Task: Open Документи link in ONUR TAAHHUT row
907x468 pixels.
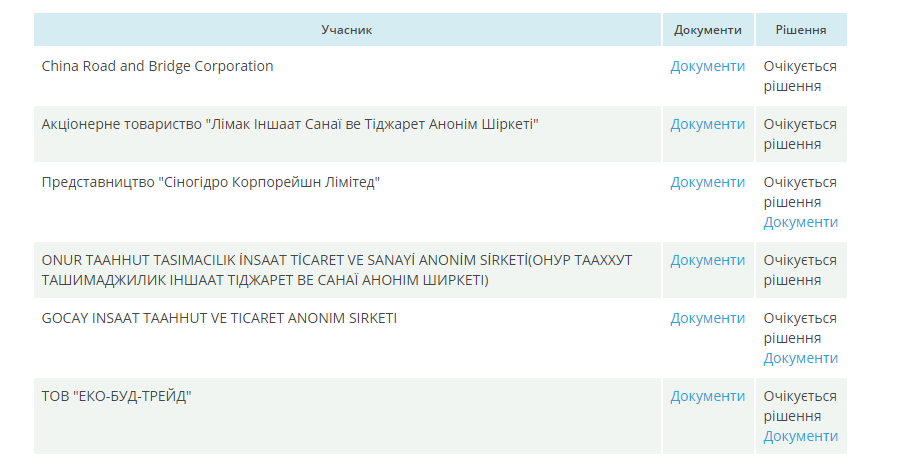Action: [707, 260]
